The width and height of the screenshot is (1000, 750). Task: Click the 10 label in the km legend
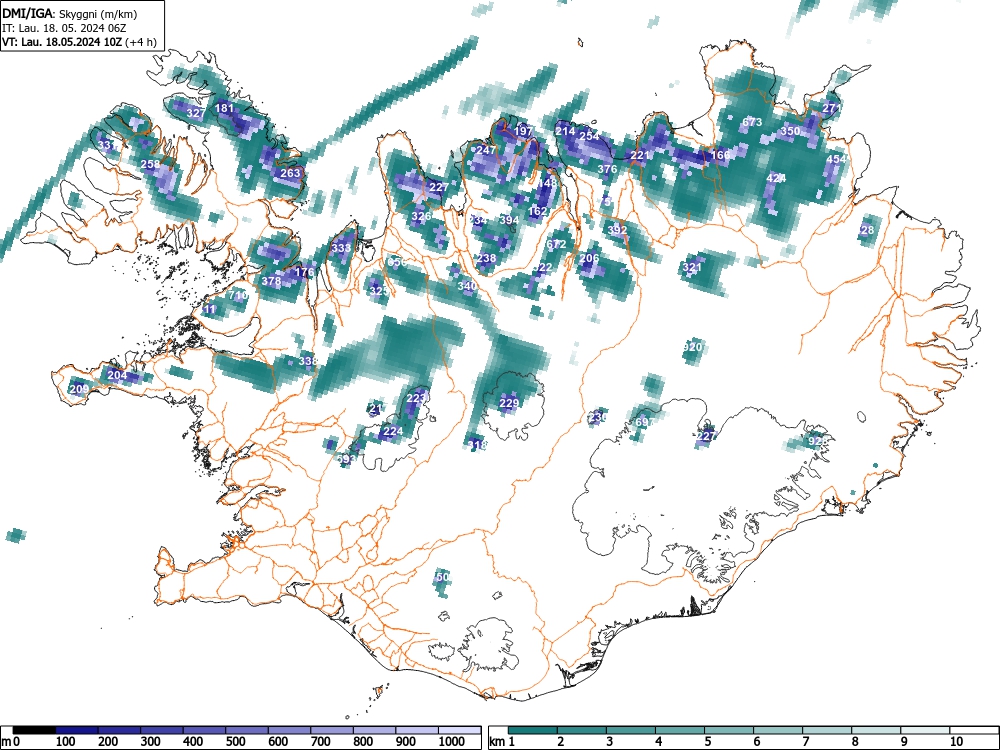955,741
